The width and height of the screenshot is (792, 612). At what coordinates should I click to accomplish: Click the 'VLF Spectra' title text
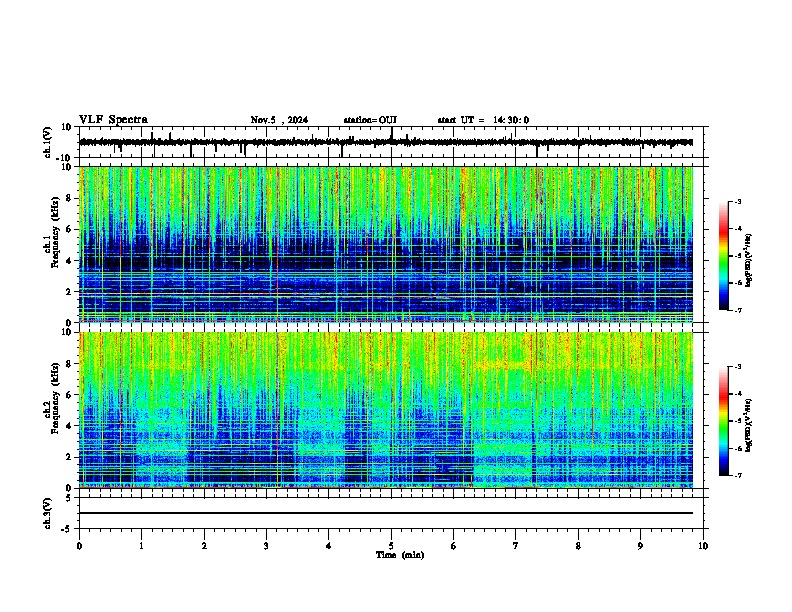pos(113,120)
